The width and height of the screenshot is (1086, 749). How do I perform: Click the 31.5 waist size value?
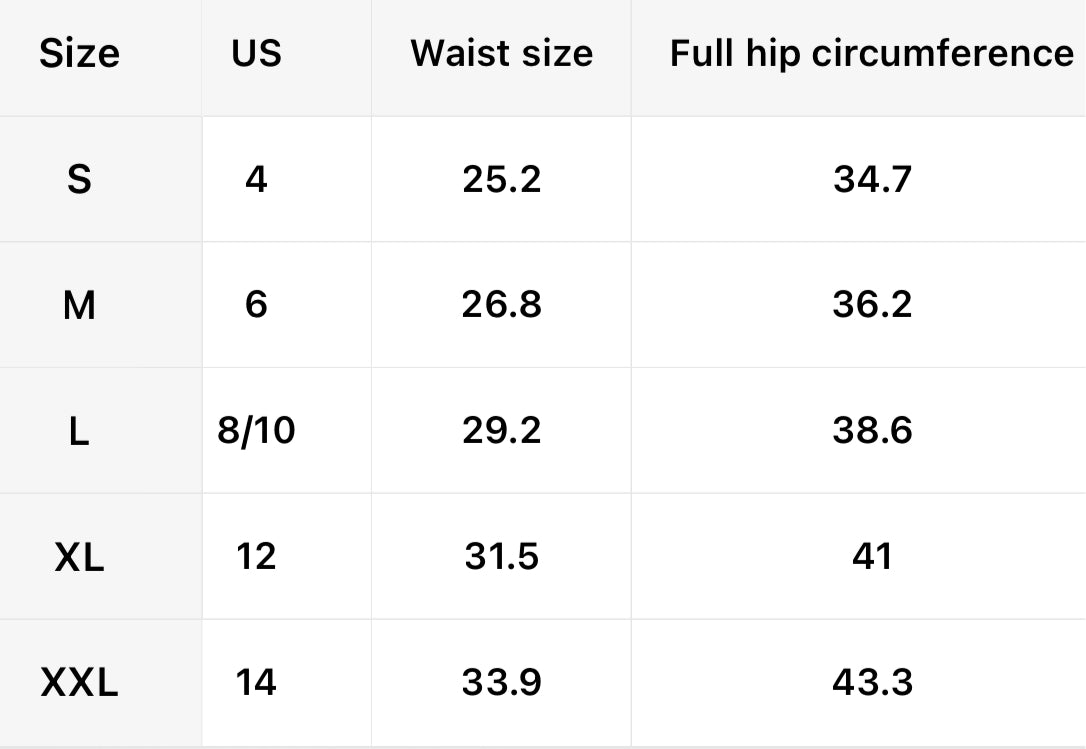click(501, 557)
